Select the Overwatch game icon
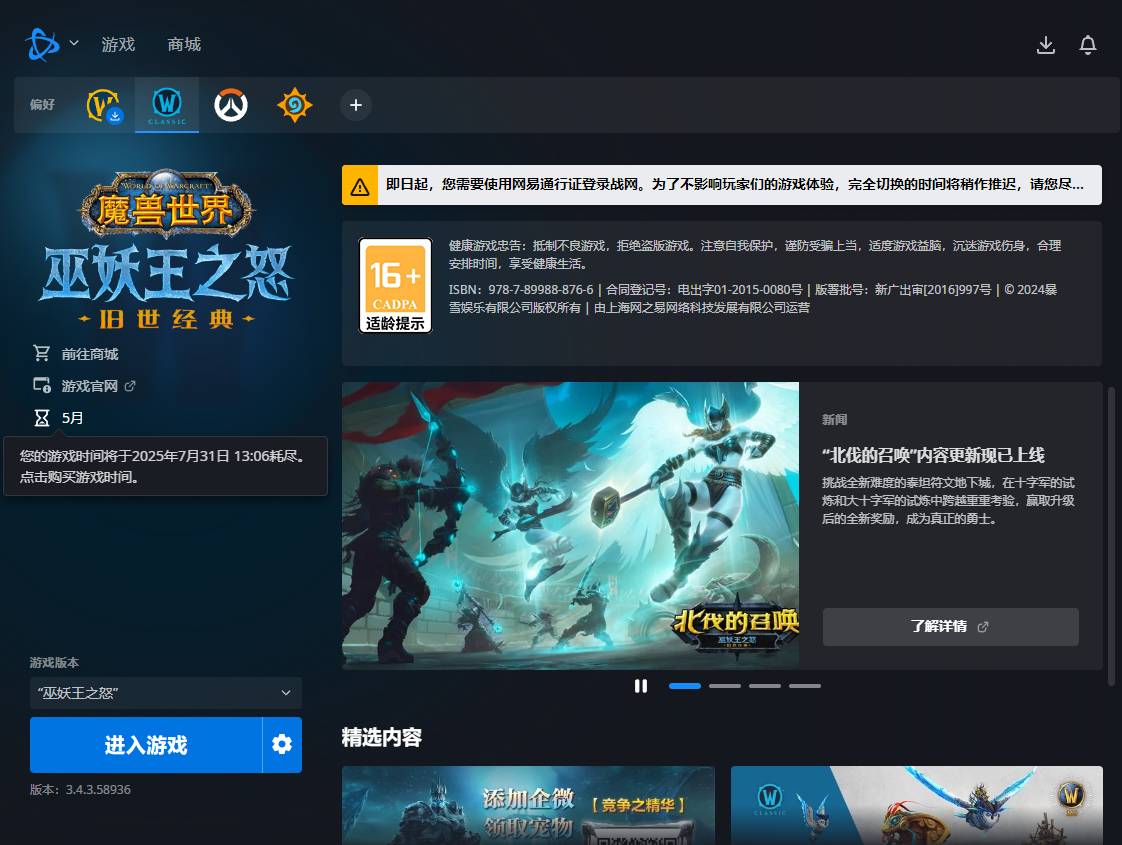This screenshot has width=1122, height=845. [230, 105]
